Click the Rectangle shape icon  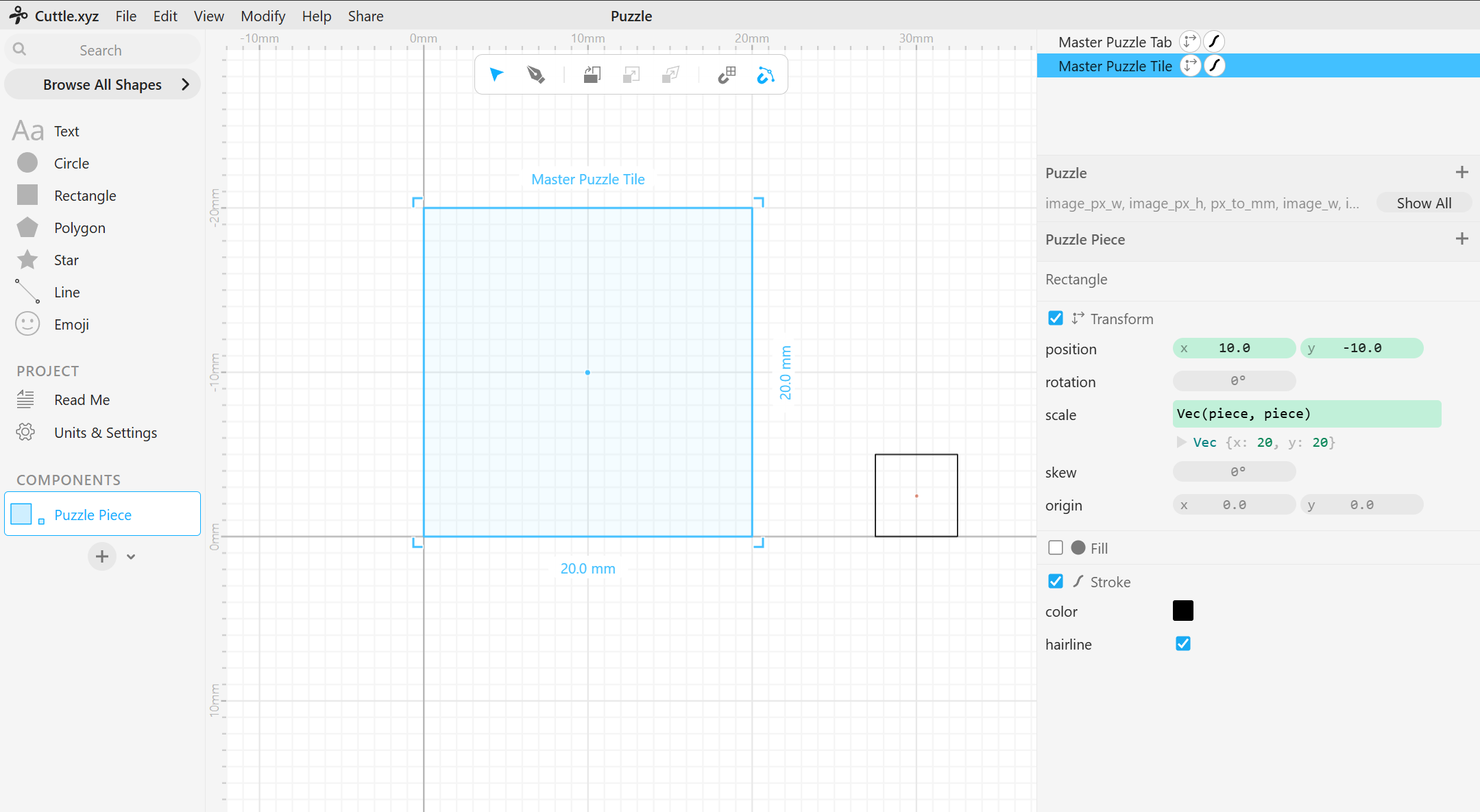[27, 195]
